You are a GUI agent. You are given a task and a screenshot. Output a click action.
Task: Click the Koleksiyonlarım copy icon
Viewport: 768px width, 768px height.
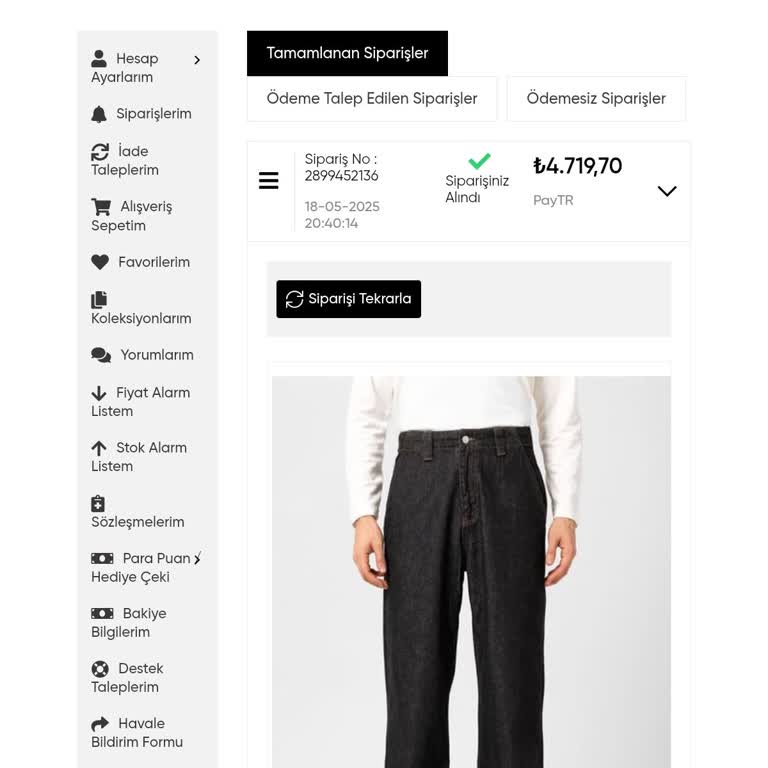click(99, 300)
